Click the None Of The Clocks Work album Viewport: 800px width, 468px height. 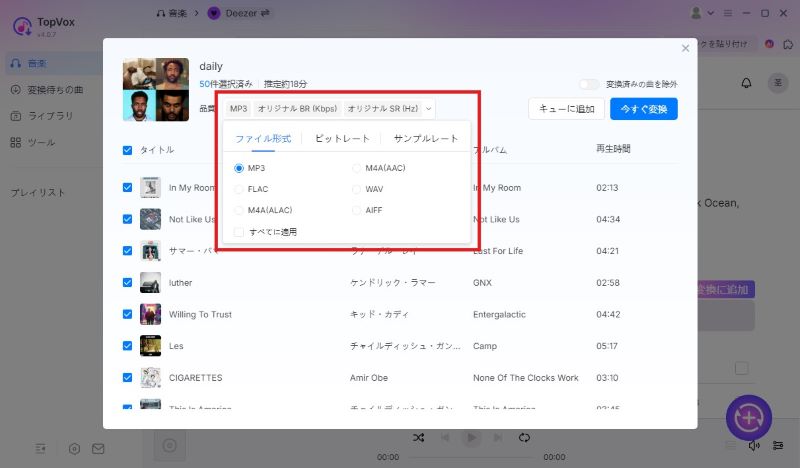(x=526, y=378)
